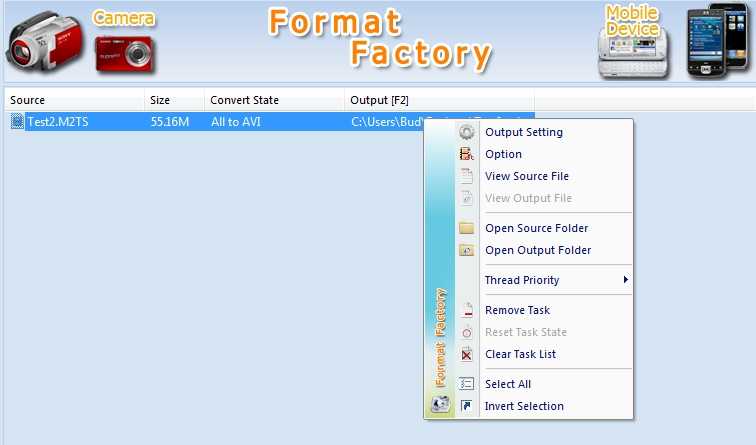The height and width of the screenshot is (445, 756).
Task: Click the Source column header
Action: click(74, 100)
